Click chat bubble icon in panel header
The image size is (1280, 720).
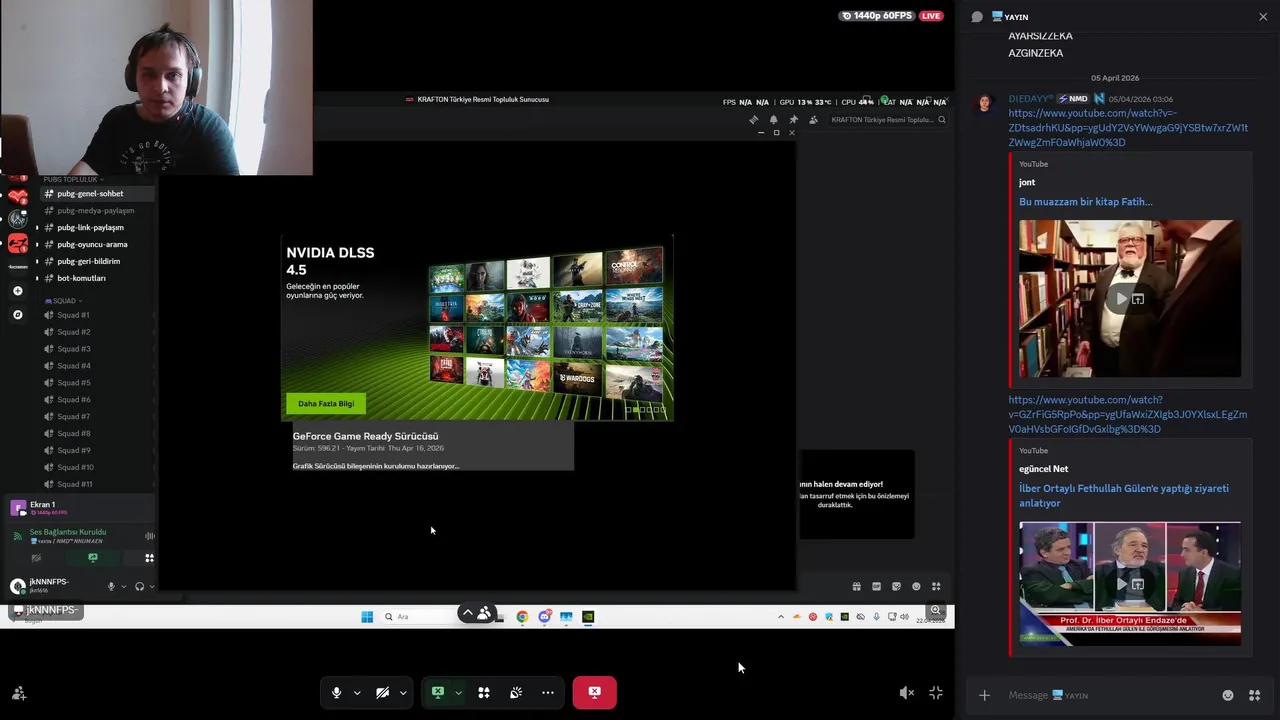977,17
